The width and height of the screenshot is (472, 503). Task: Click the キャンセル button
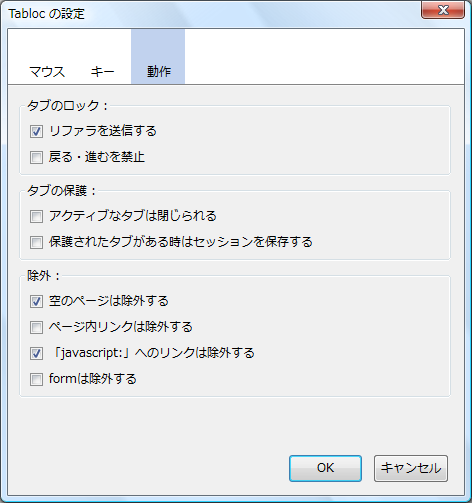pos(411,468)
